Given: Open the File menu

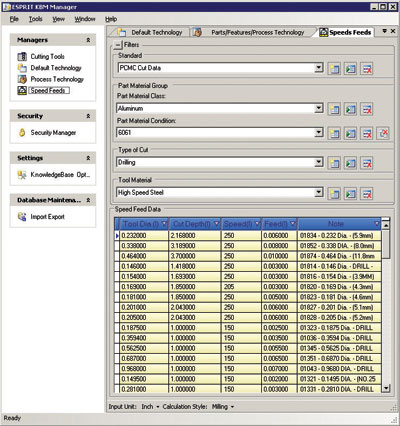Looking at the screenshot, I should click(x=14, y=19).
